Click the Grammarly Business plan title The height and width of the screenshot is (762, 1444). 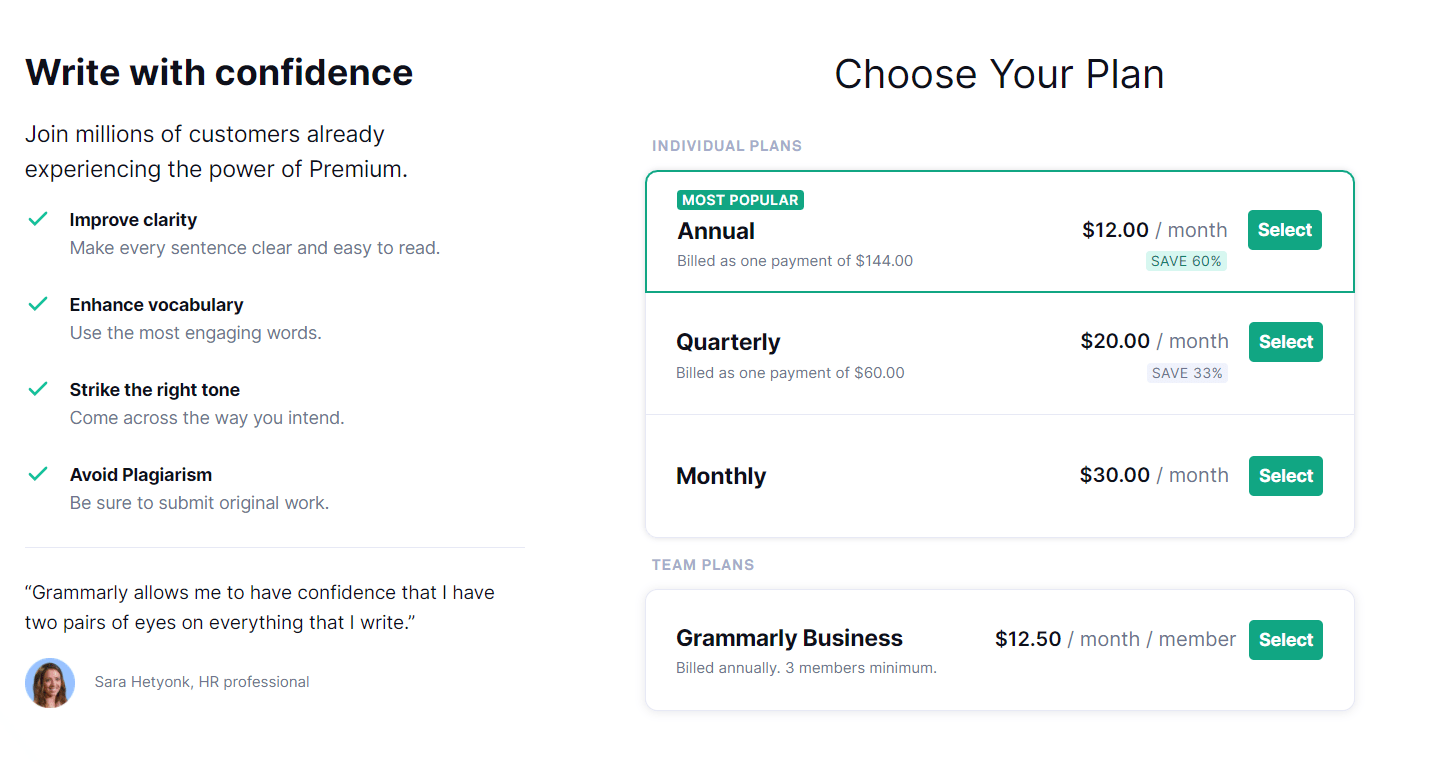pos(789,638)
